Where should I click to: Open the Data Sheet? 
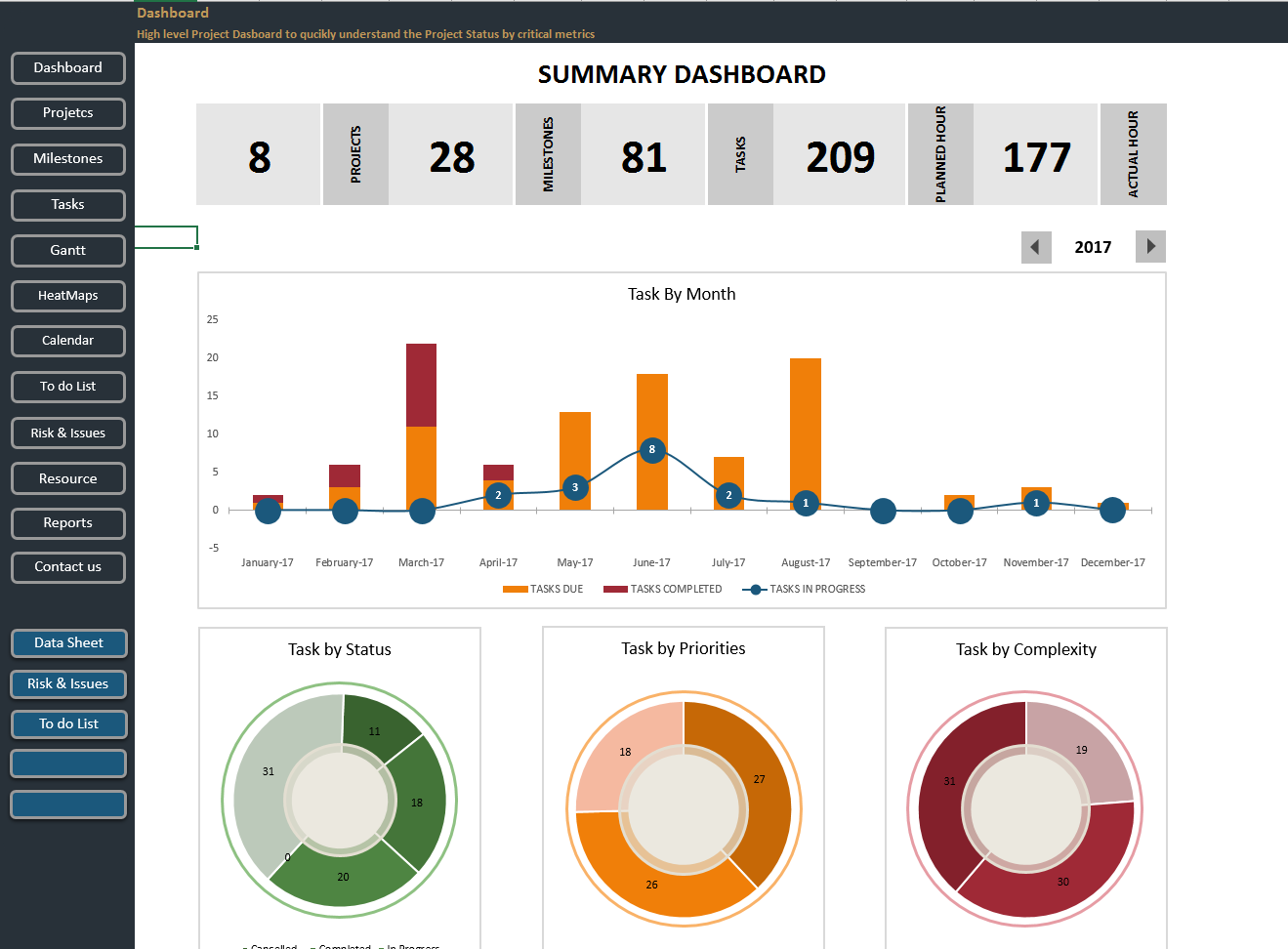[x=67, y=642]
